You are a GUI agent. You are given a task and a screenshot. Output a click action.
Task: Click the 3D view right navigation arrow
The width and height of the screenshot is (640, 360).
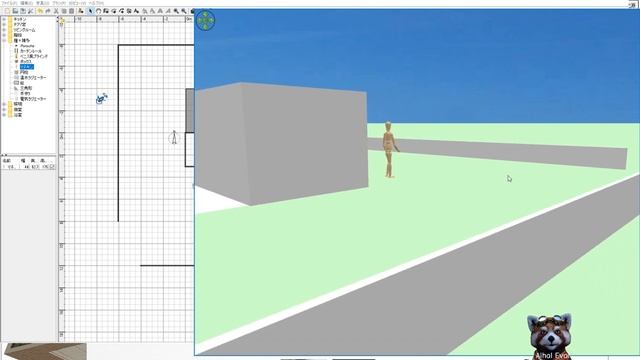pos(211,20)
